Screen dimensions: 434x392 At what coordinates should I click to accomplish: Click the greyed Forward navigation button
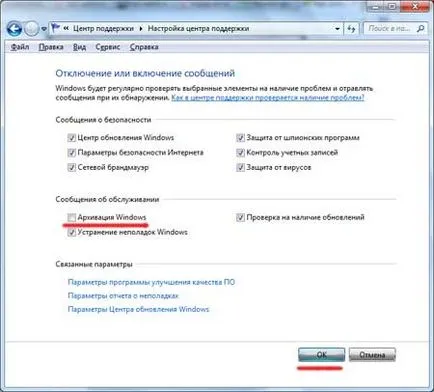[x=31, y=29]
